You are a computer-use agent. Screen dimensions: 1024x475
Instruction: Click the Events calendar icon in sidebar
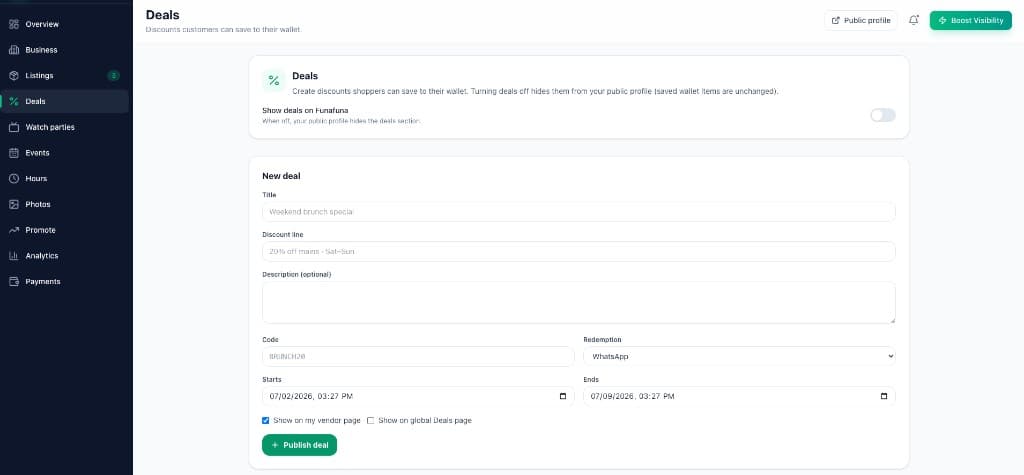(x=14, y=153)
